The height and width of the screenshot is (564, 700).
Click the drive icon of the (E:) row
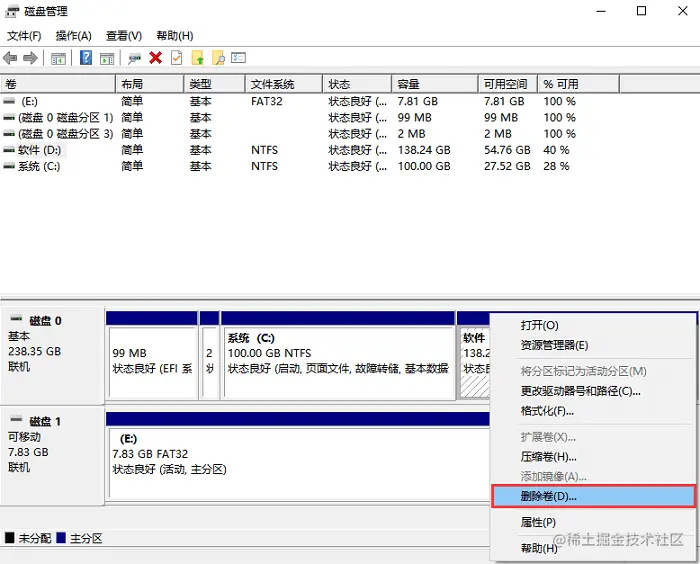pyautogui.click(x=9, y=101)
